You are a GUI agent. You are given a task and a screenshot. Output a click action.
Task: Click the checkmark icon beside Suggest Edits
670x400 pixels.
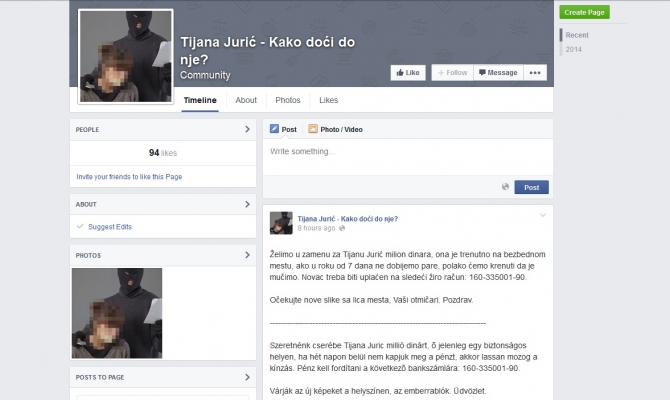coord(80,227)
